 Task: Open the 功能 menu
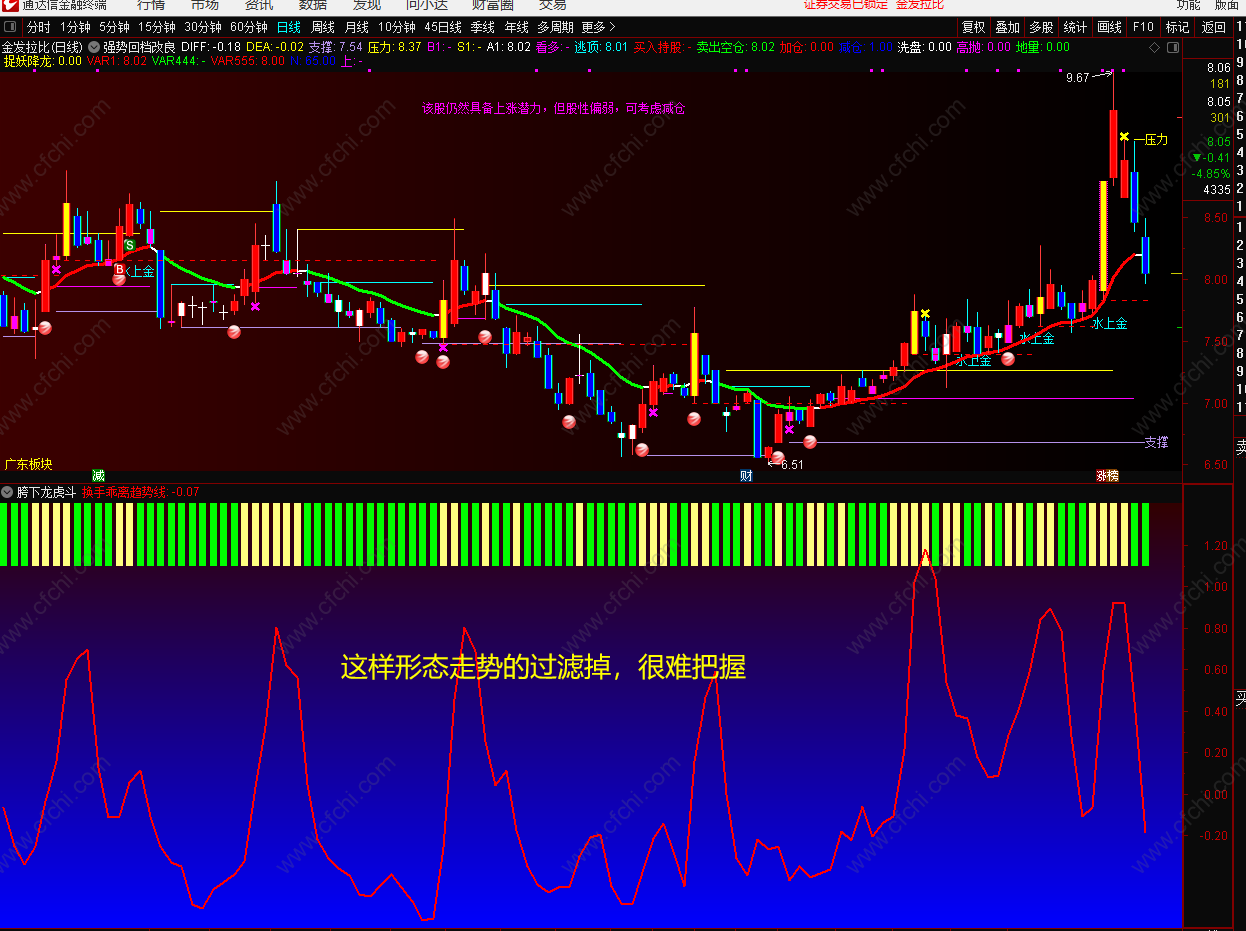[1187, 5]
